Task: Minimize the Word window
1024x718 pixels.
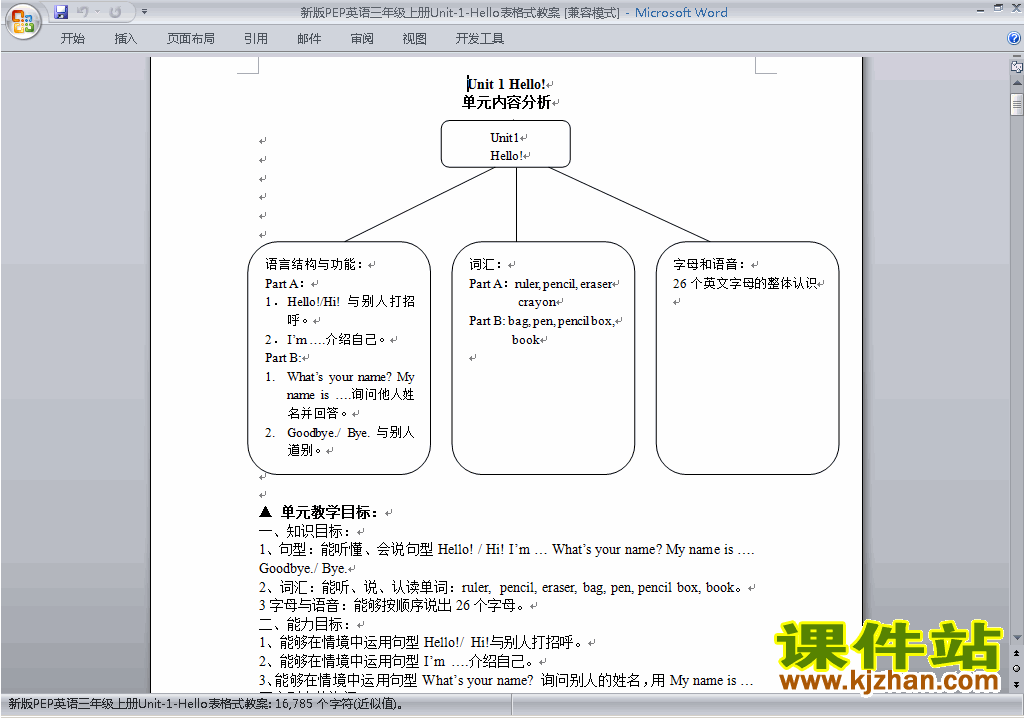Action: coord(980,10)
